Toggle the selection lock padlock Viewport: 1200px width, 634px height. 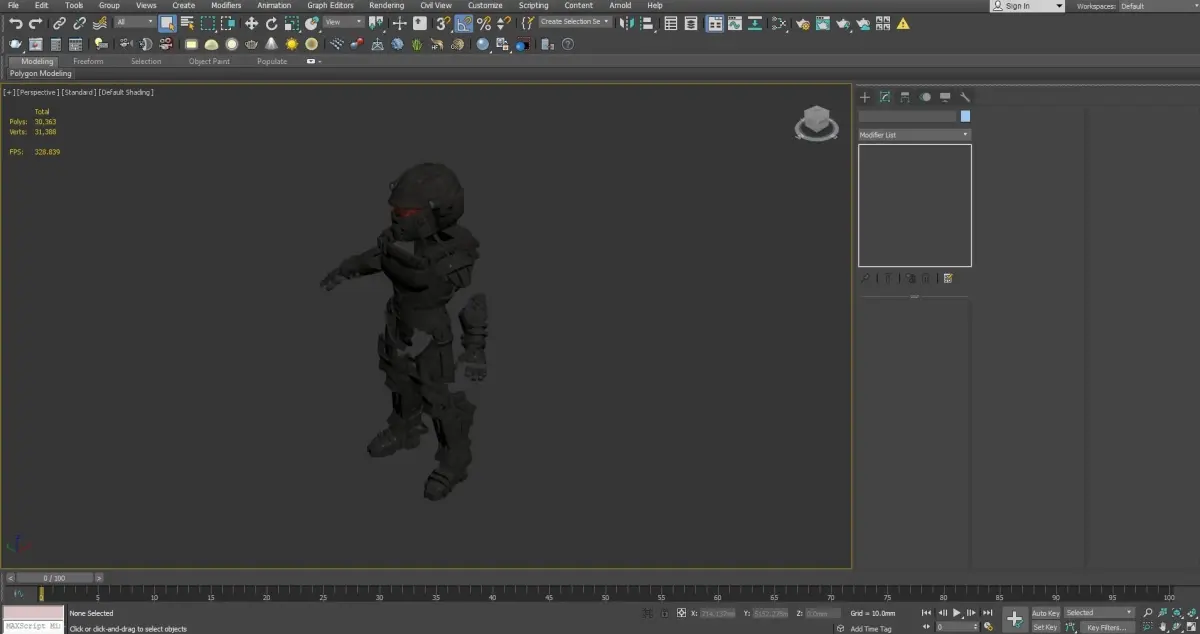(x=663, y=613)
